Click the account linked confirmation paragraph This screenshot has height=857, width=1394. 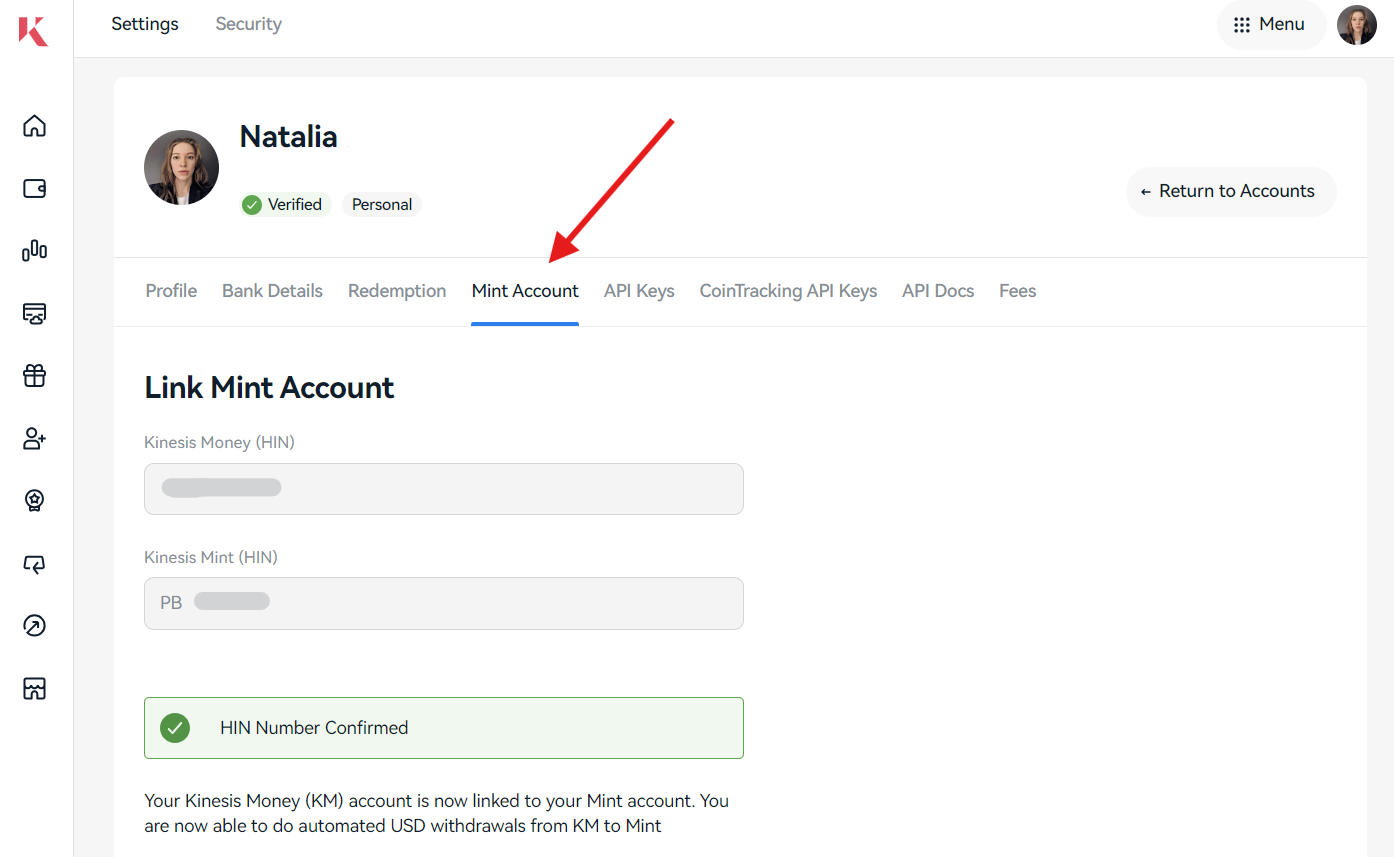(437, 813)
